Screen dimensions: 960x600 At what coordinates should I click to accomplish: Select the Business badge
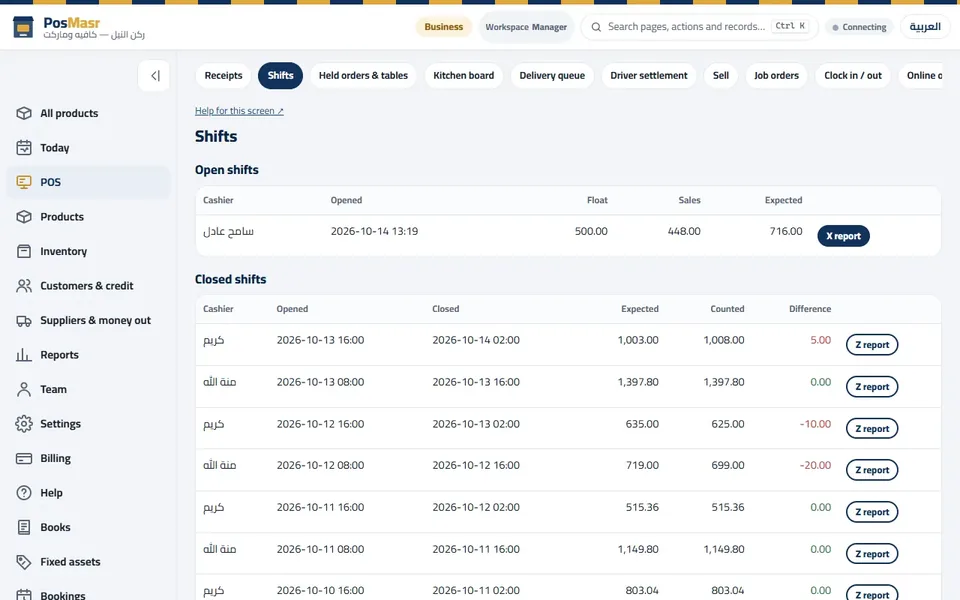443,27
